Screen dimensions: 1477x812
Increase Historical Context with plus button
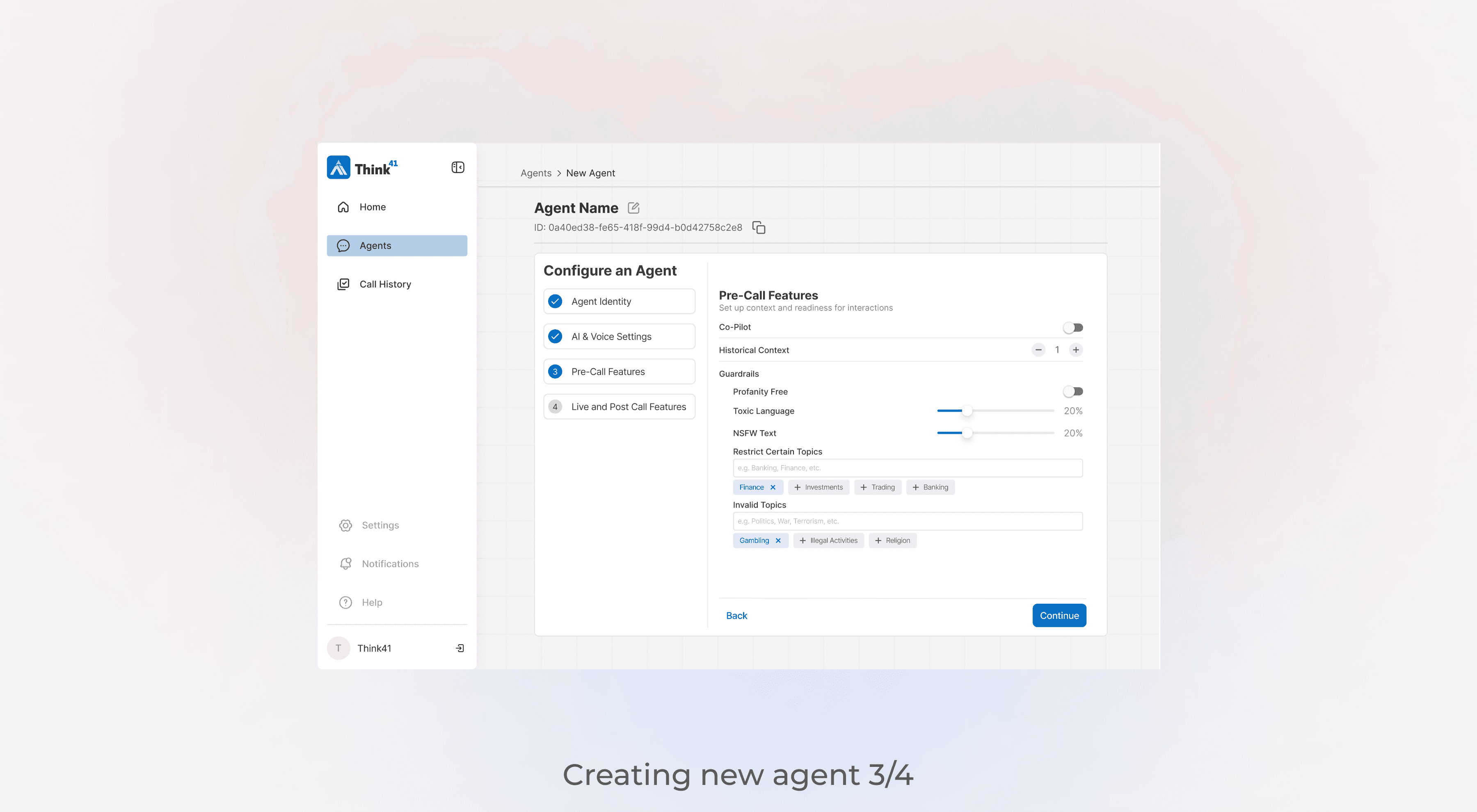coord(1076,349)
